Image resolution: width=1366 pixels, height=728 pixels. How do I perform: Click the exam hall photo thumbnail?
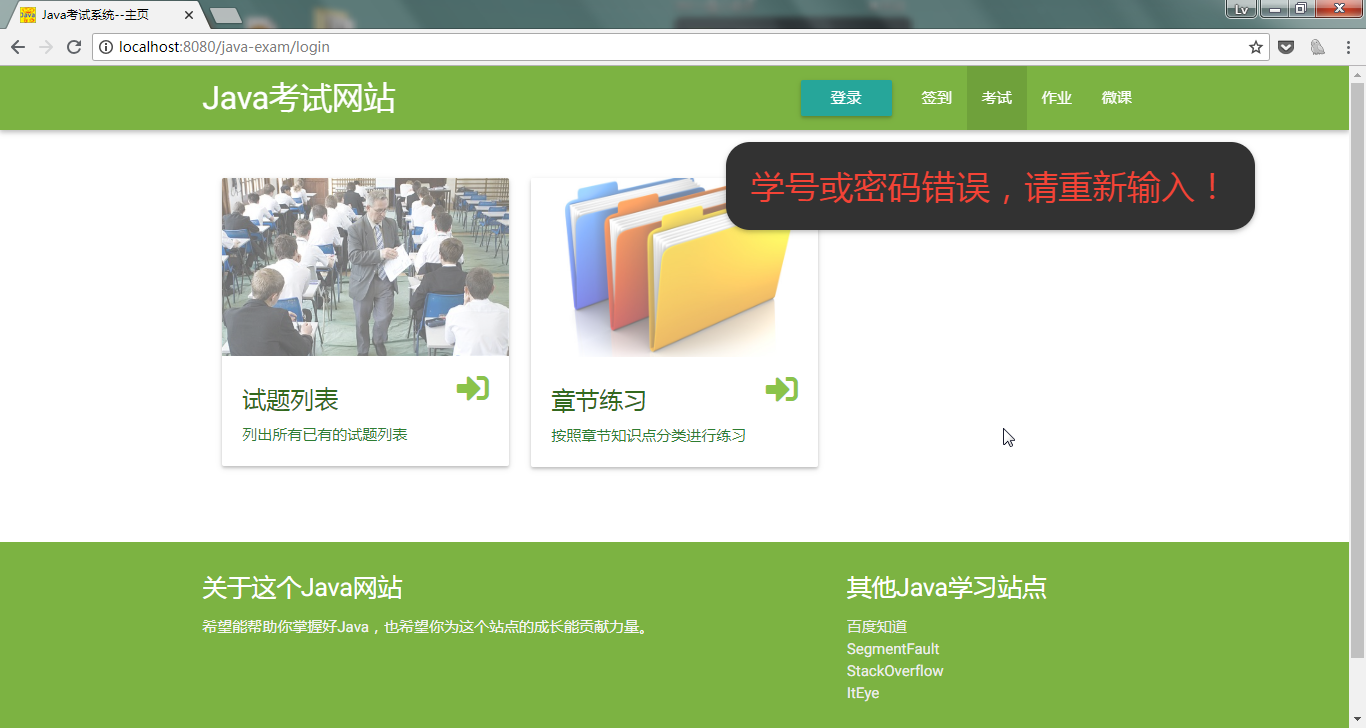[x=365, y=267]
